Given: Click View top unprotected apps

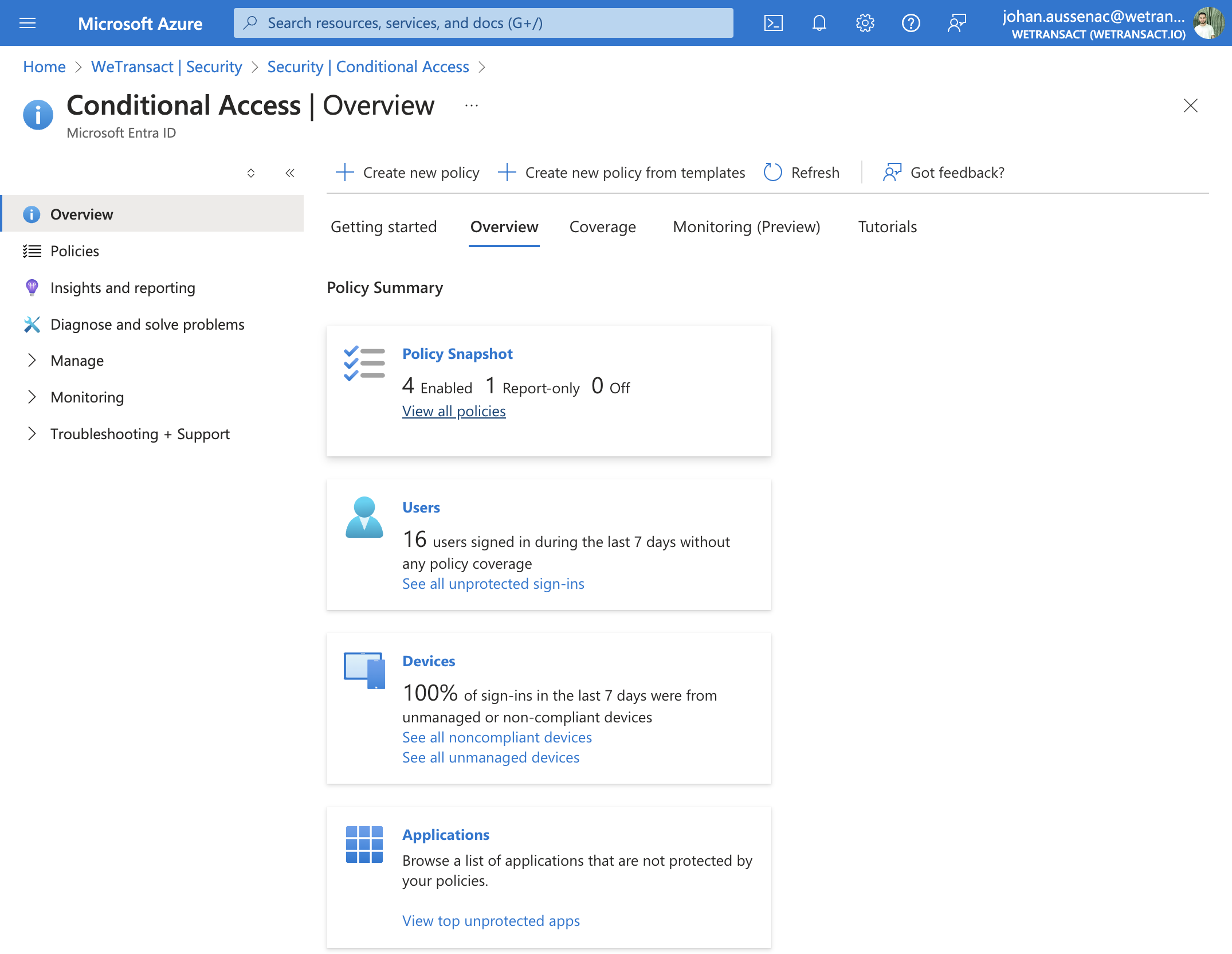Looking at the screenshot, I should coord(491,921).
